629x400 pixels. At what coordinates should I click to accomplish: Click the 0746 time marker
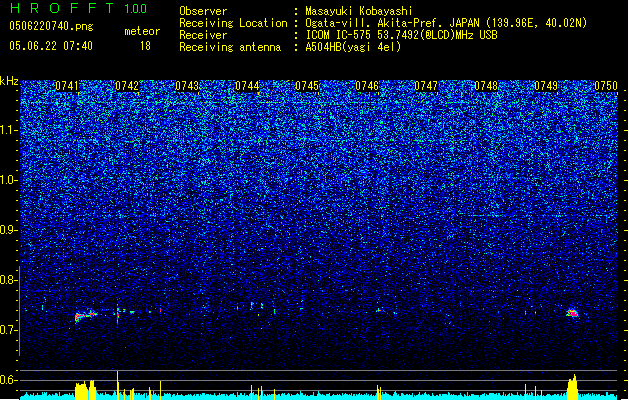367,86
